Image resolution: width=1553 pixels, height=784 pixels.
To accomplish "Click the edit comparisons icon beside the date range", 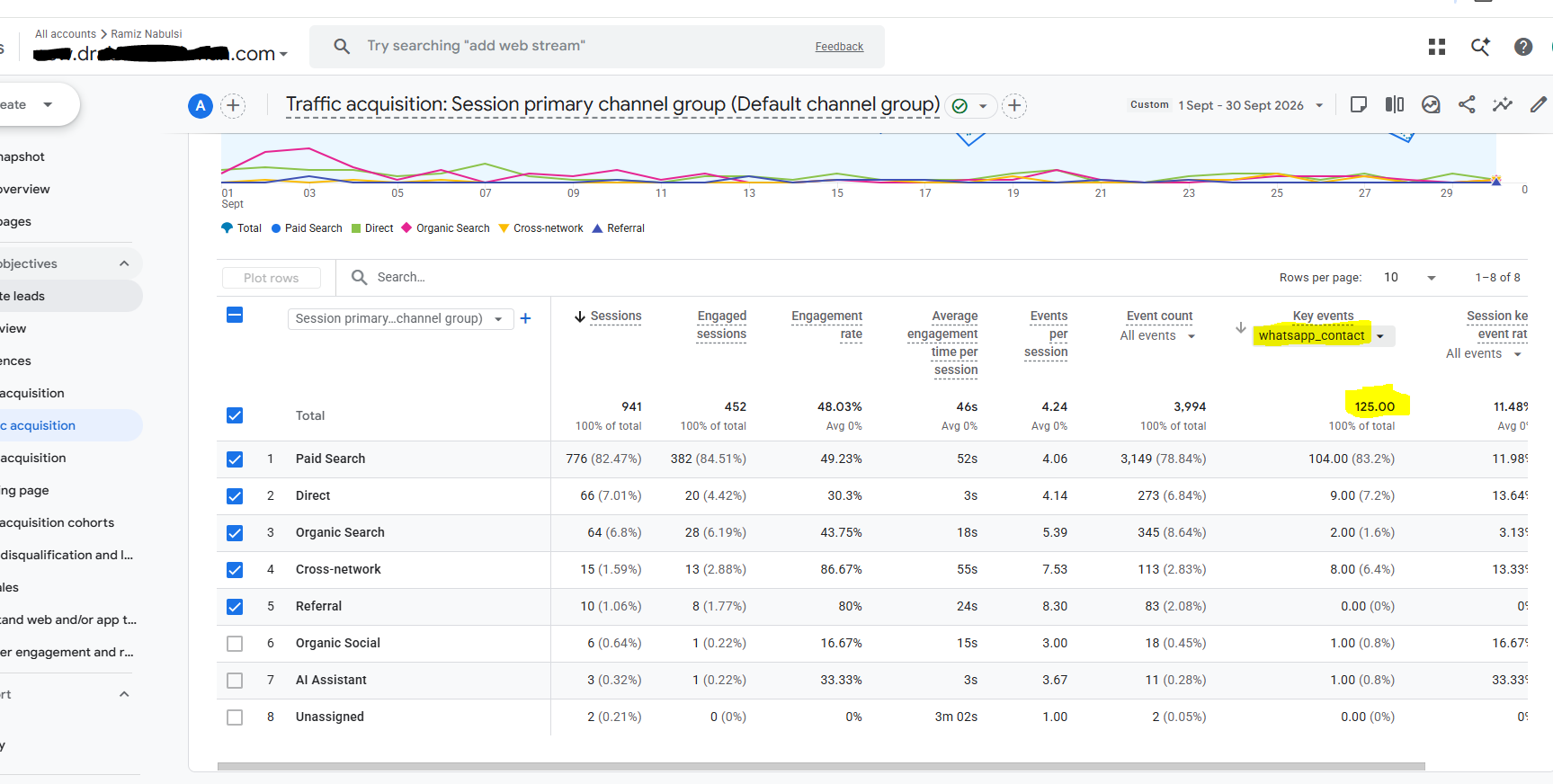I will [x=1359, y=104].
